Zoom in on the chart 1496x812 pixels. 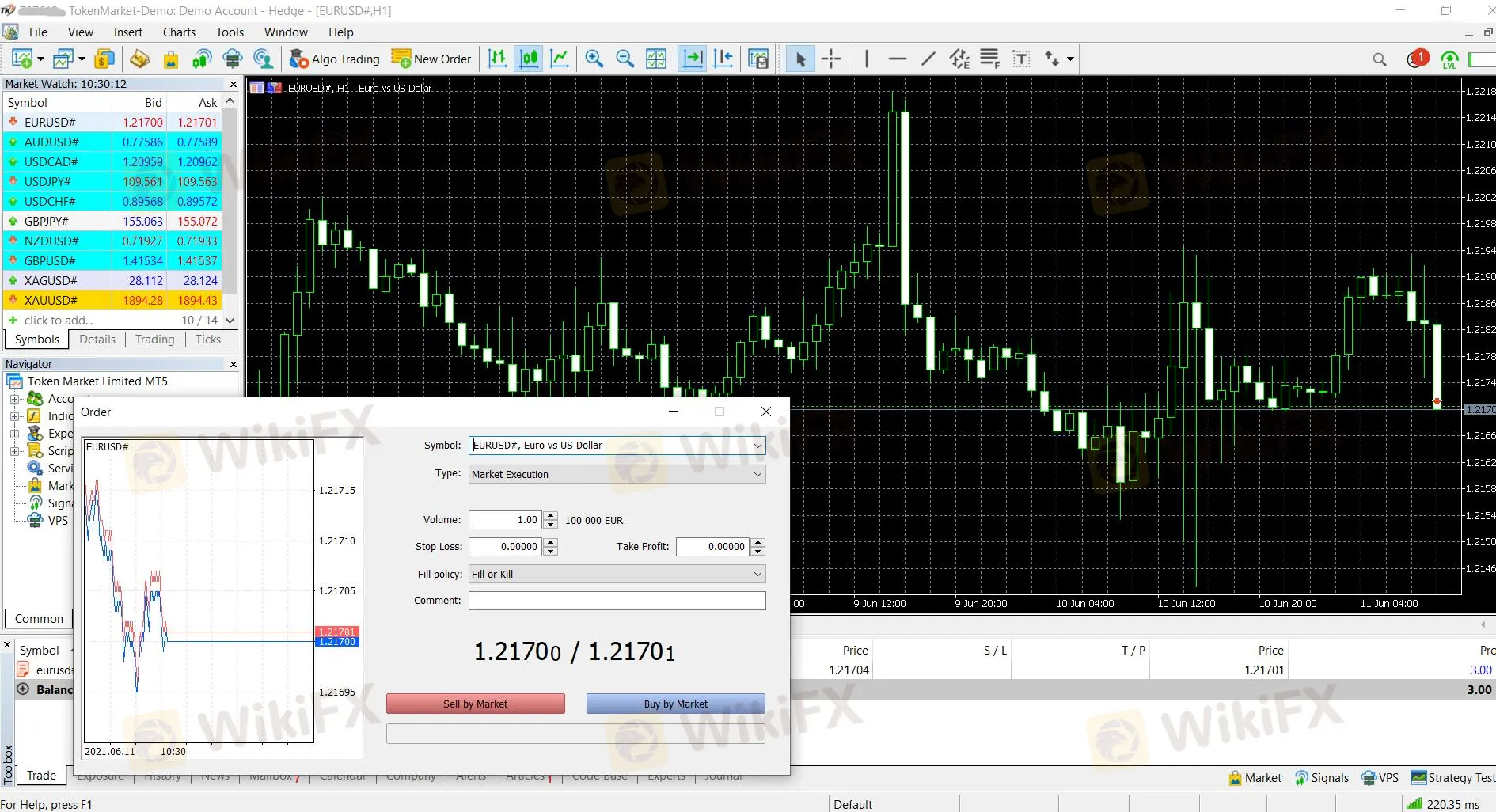(x=594, y=59)
